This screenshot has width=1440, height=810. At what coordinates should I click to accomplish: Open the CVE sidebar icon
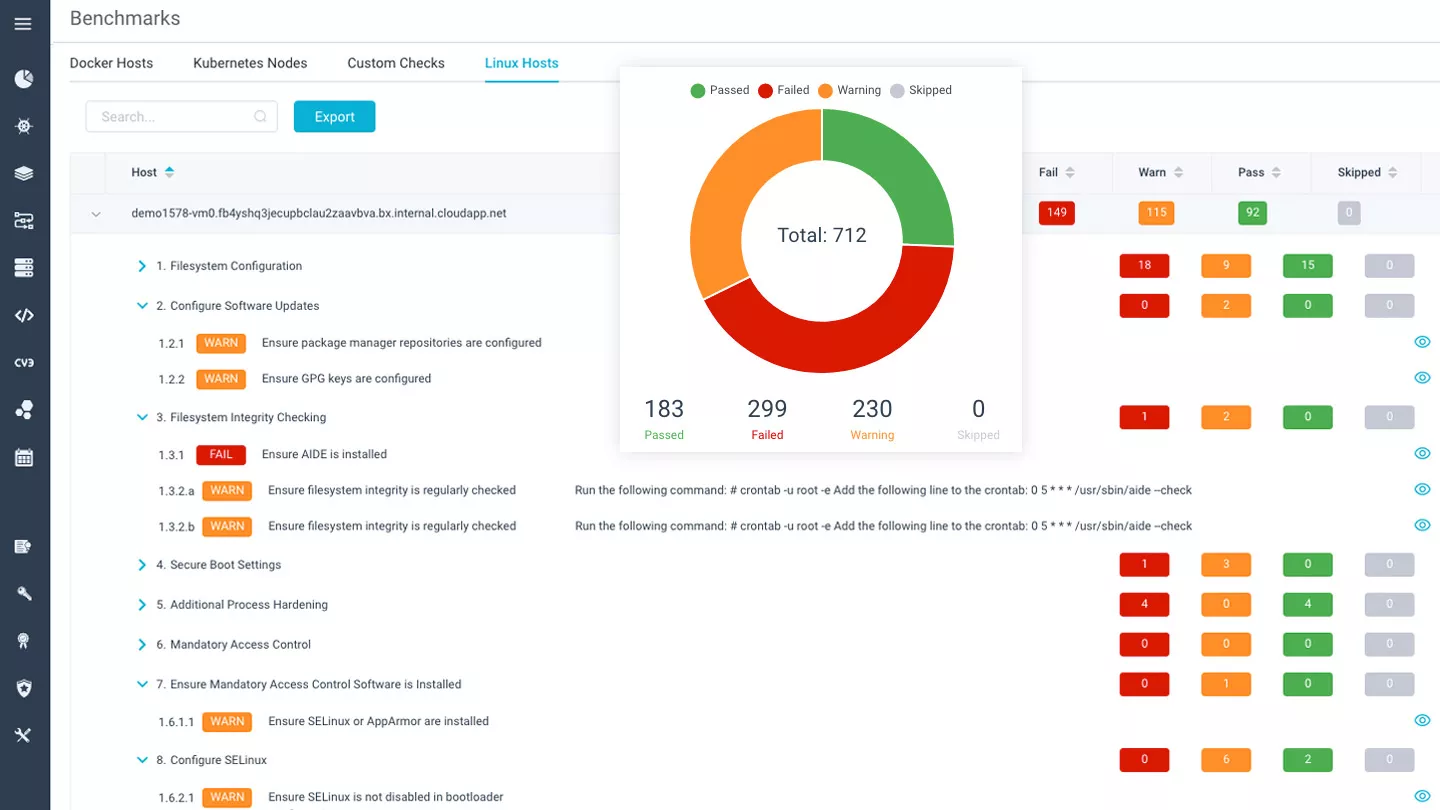point(24,362)
